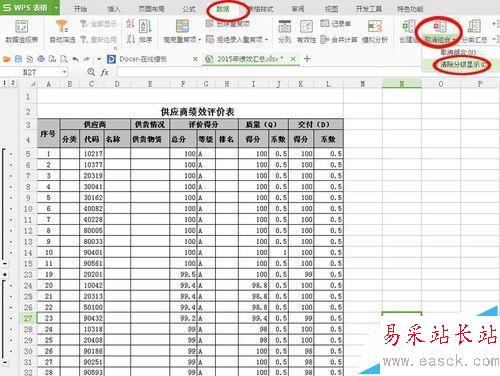The image size is (500, 376).
Task: Close the Docer-在线模板 tab
Action: point(195,59)
